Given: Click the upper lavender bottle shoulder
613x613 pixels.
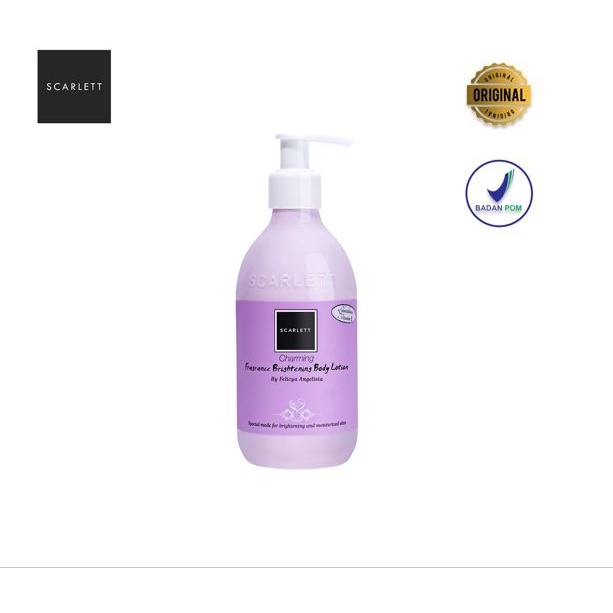Looking at the screenshot, I should click(x=295, y=250).
